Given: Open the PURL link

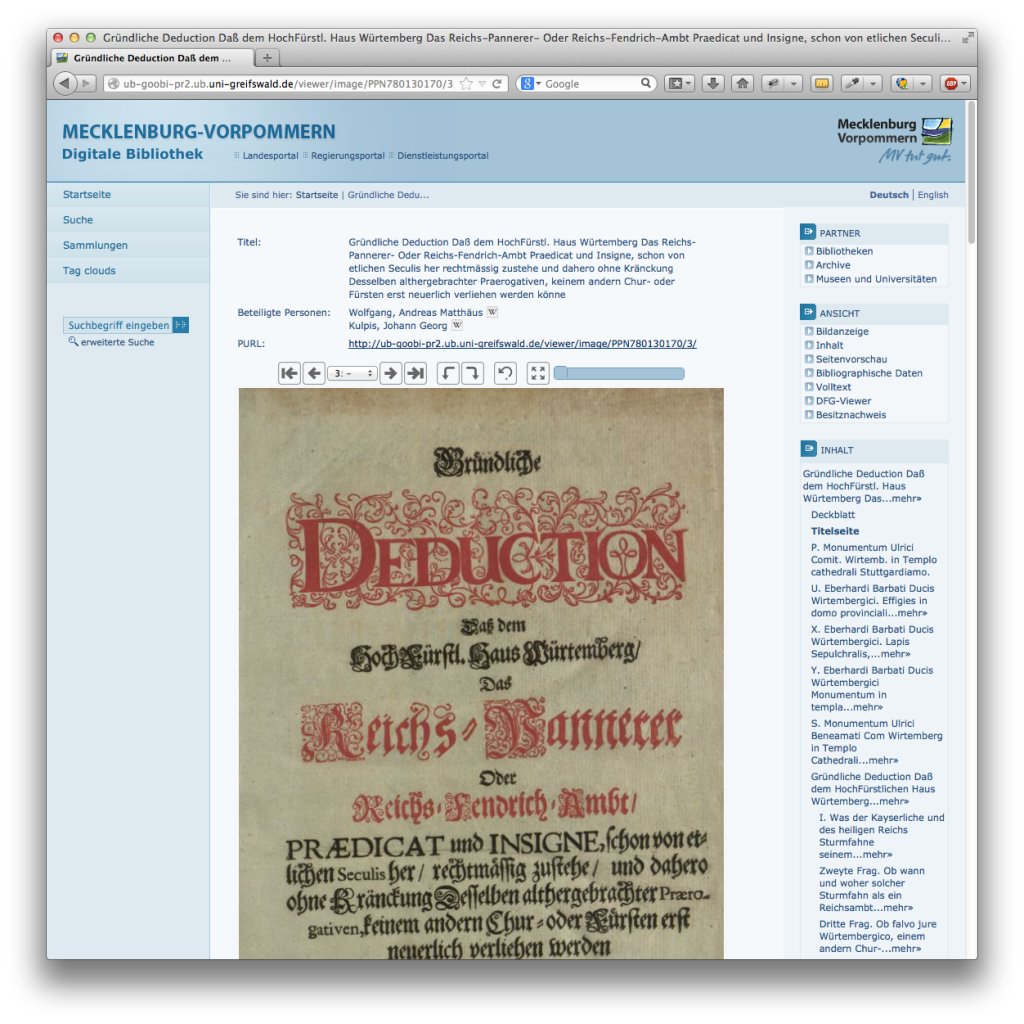Looking at the screenshot, I should coord(522,344).
